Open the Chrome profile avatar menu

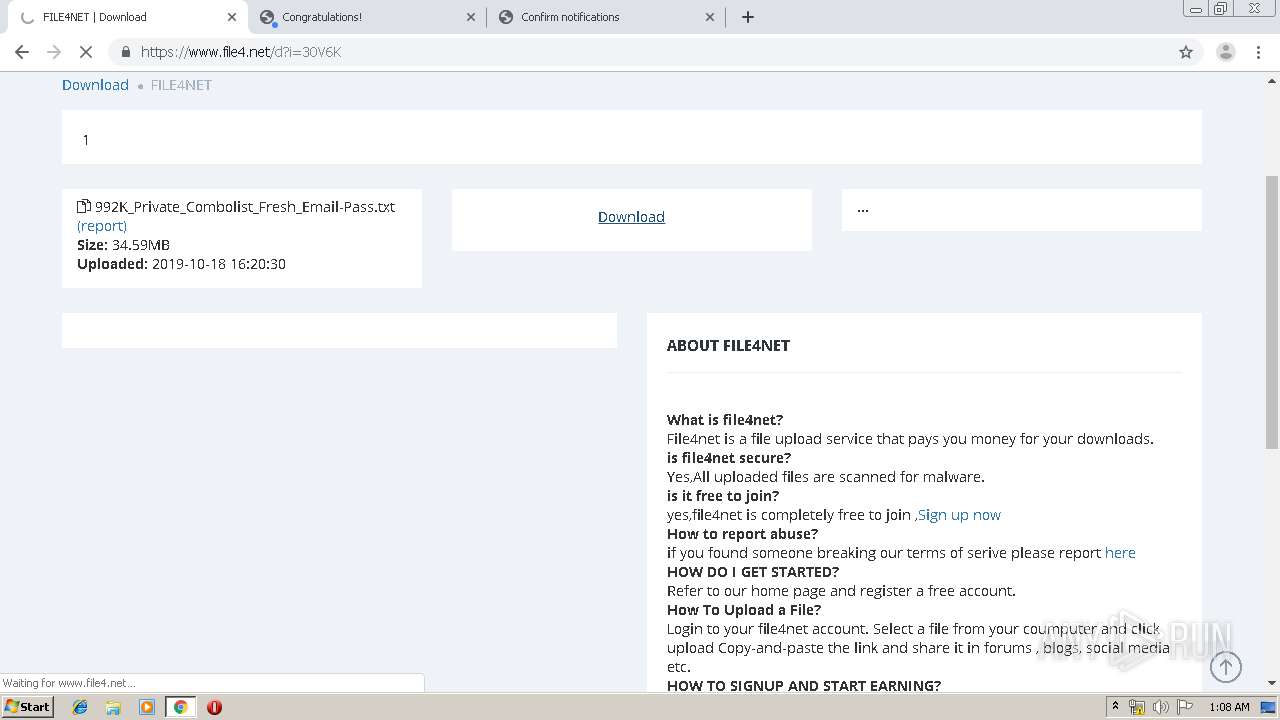[1225, 52]
